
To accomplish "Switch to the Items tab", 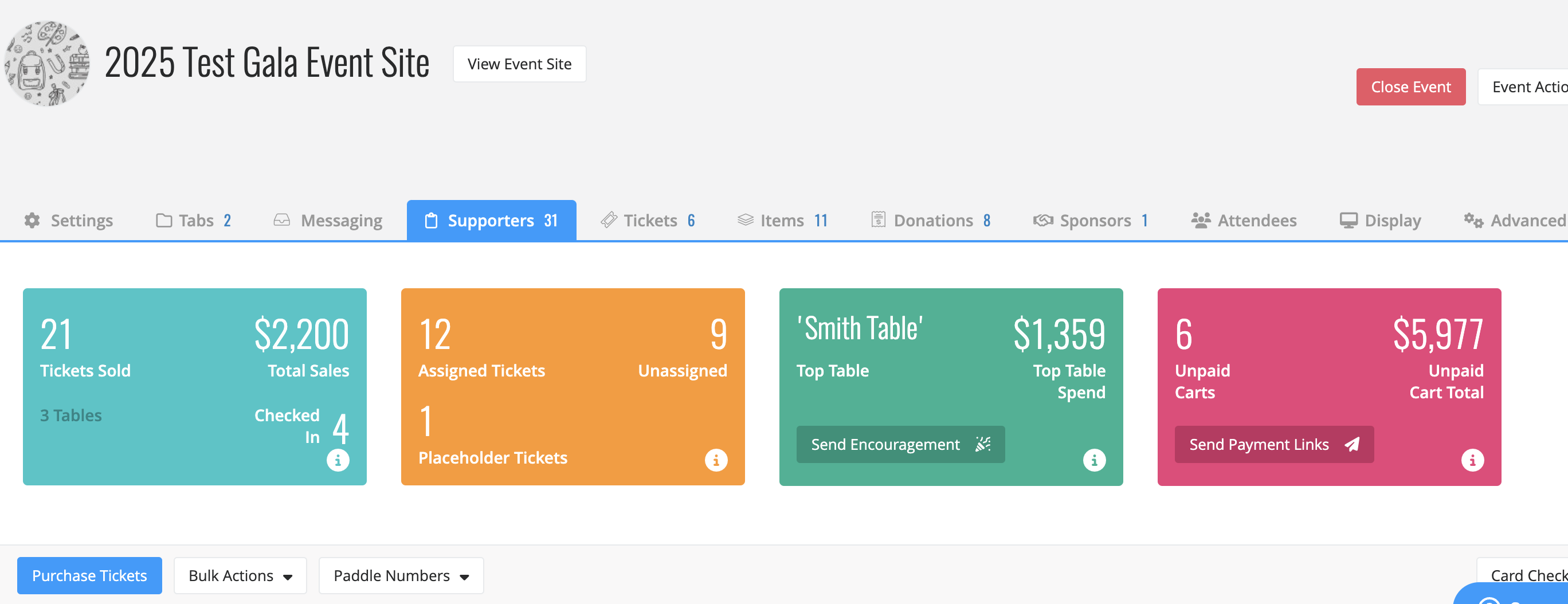I will click(783, 221).
